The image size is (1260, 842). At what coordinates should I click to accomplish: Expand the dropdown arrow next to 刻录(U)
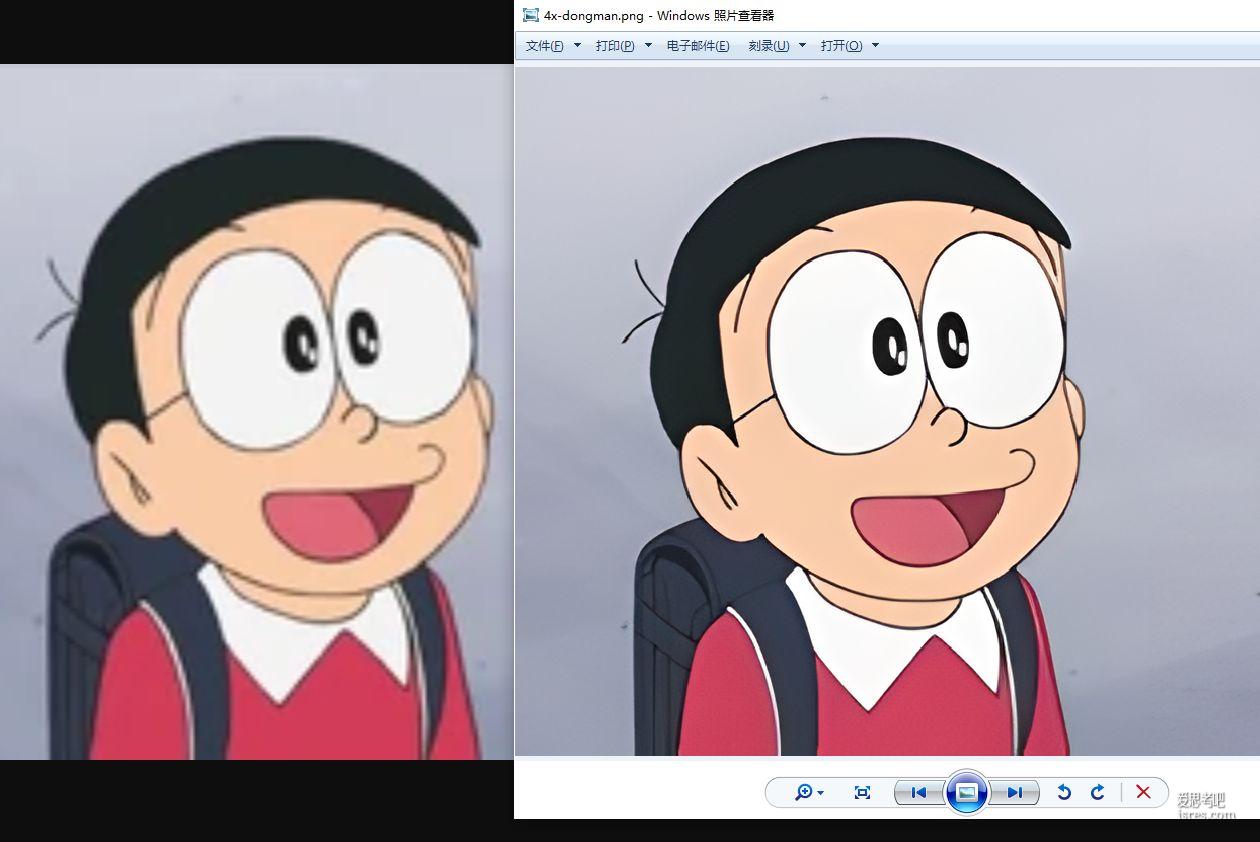pyautogui.click(x=802, y=45)
